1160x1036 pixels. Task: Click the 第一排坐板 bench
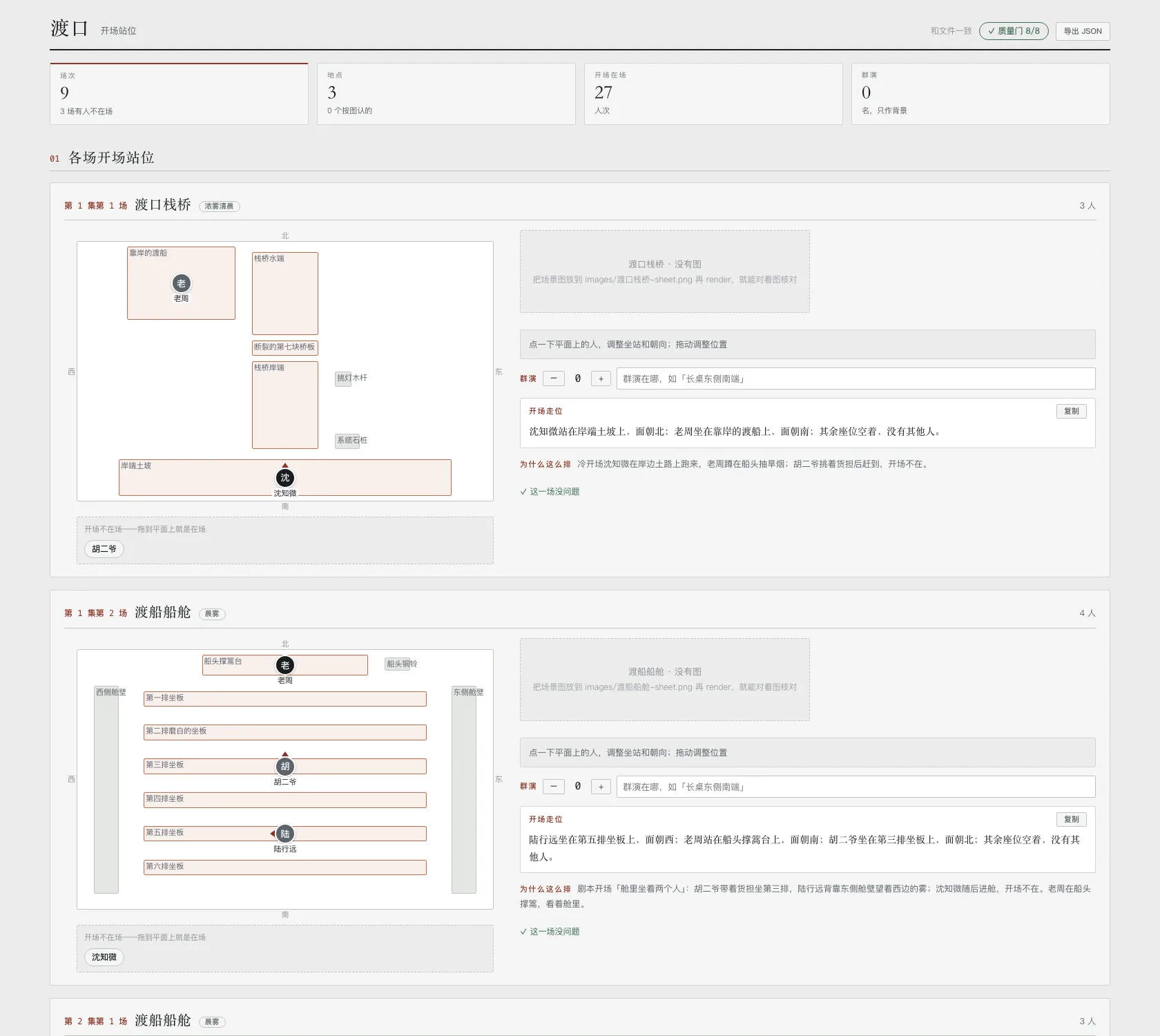pos(285,699)
